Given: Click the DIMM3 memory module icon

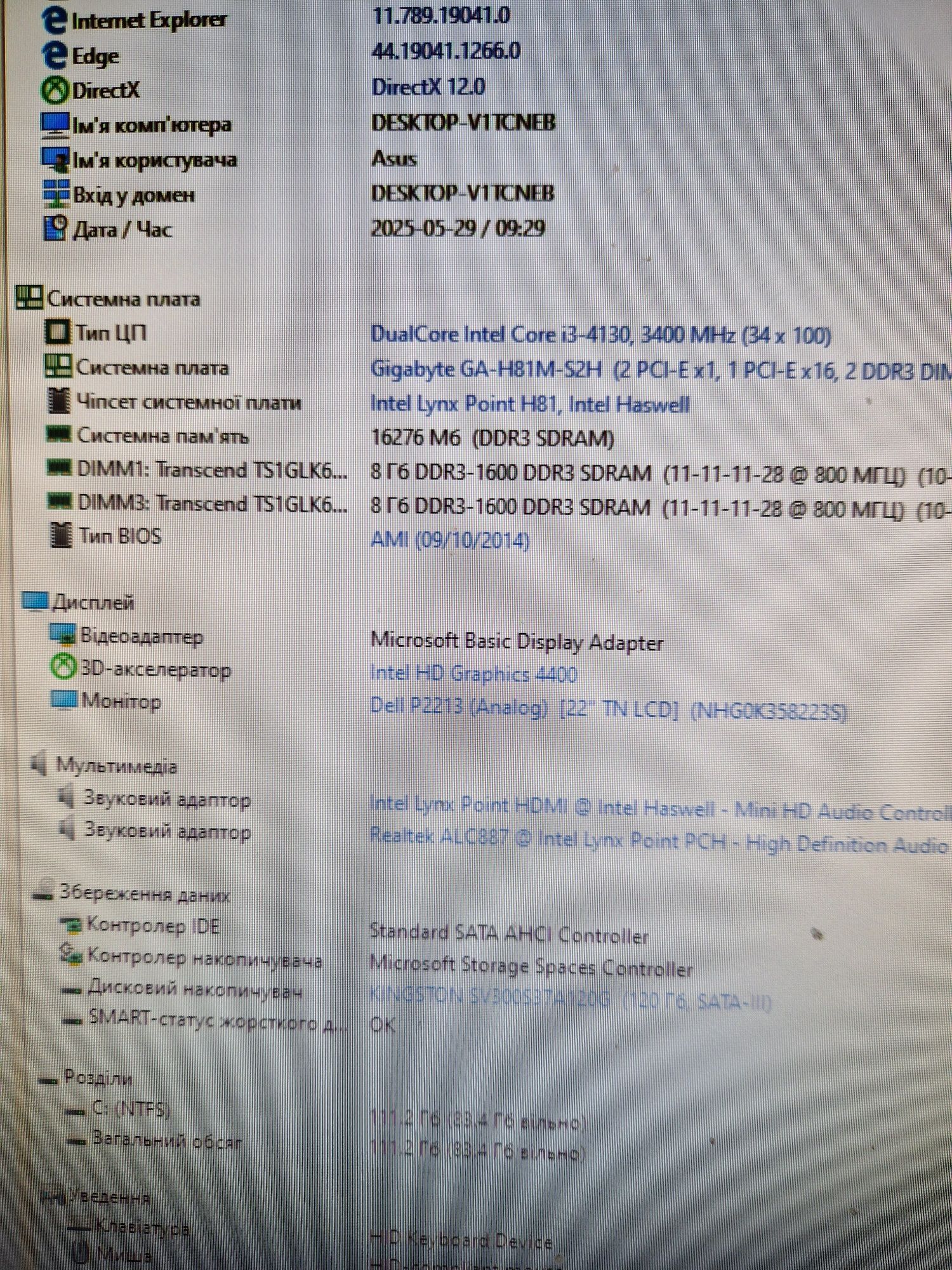Looking at the screenshot, I should 61,502.
